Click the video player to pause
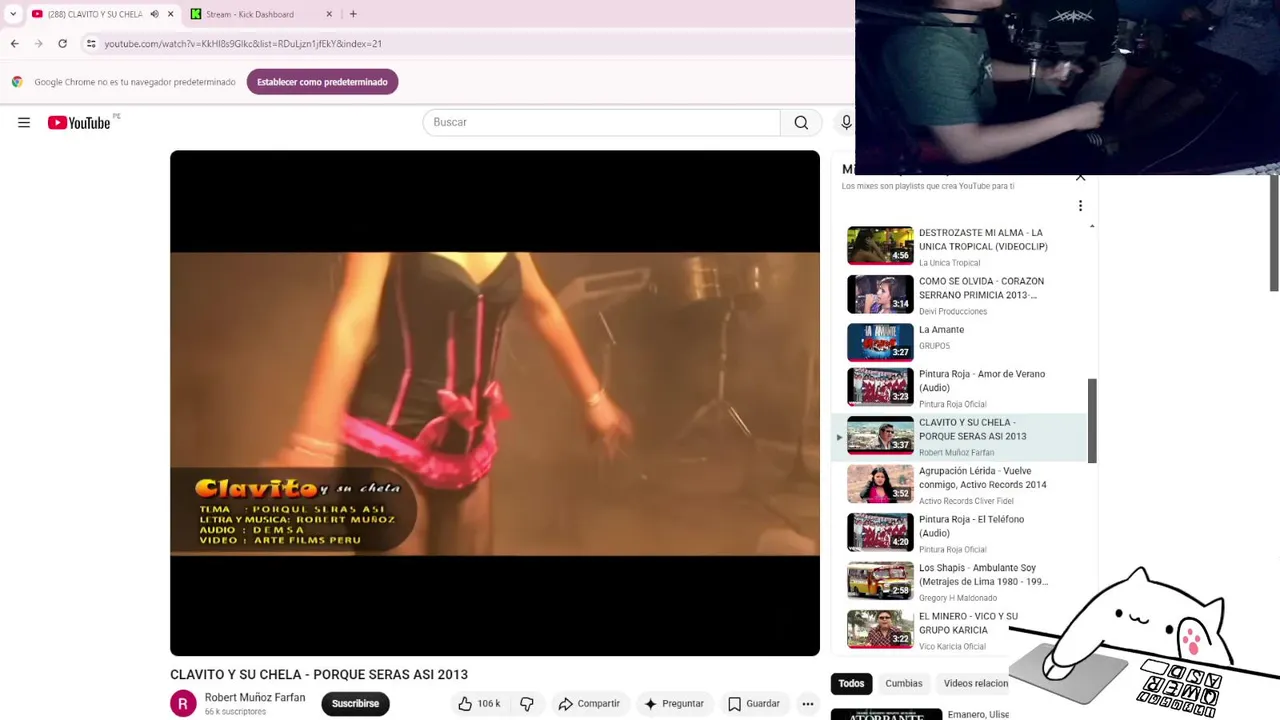This screenshot has width=1280, height=720. point(495,403)
